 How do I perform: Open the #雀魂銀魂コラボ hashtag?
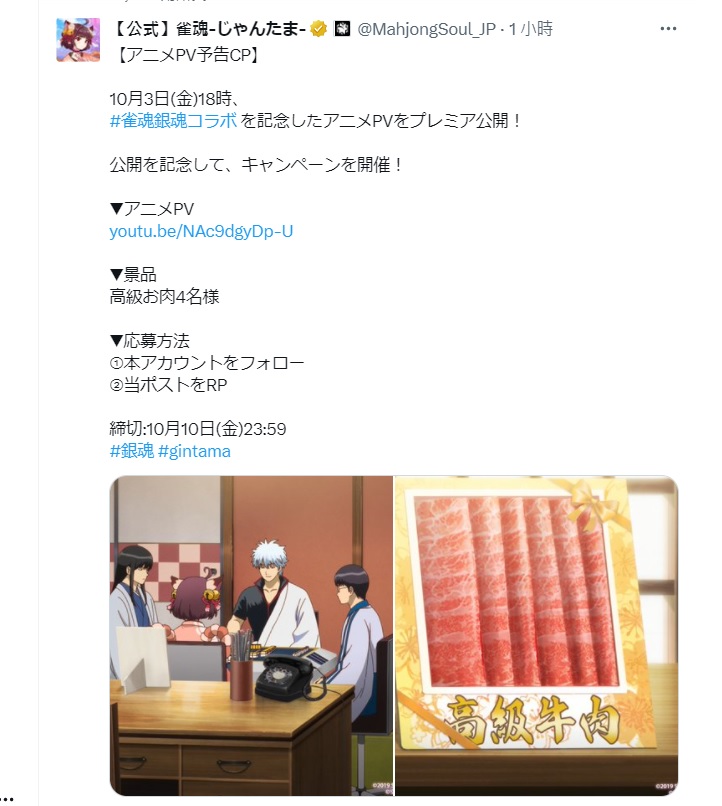coord(173,121)
